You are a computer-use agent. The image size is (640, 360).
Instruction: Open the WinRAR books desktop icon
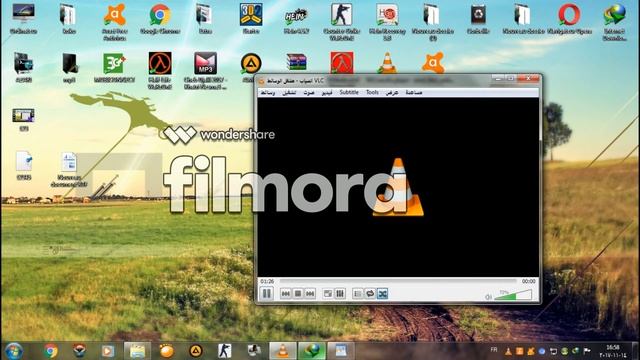click(296, 62)
